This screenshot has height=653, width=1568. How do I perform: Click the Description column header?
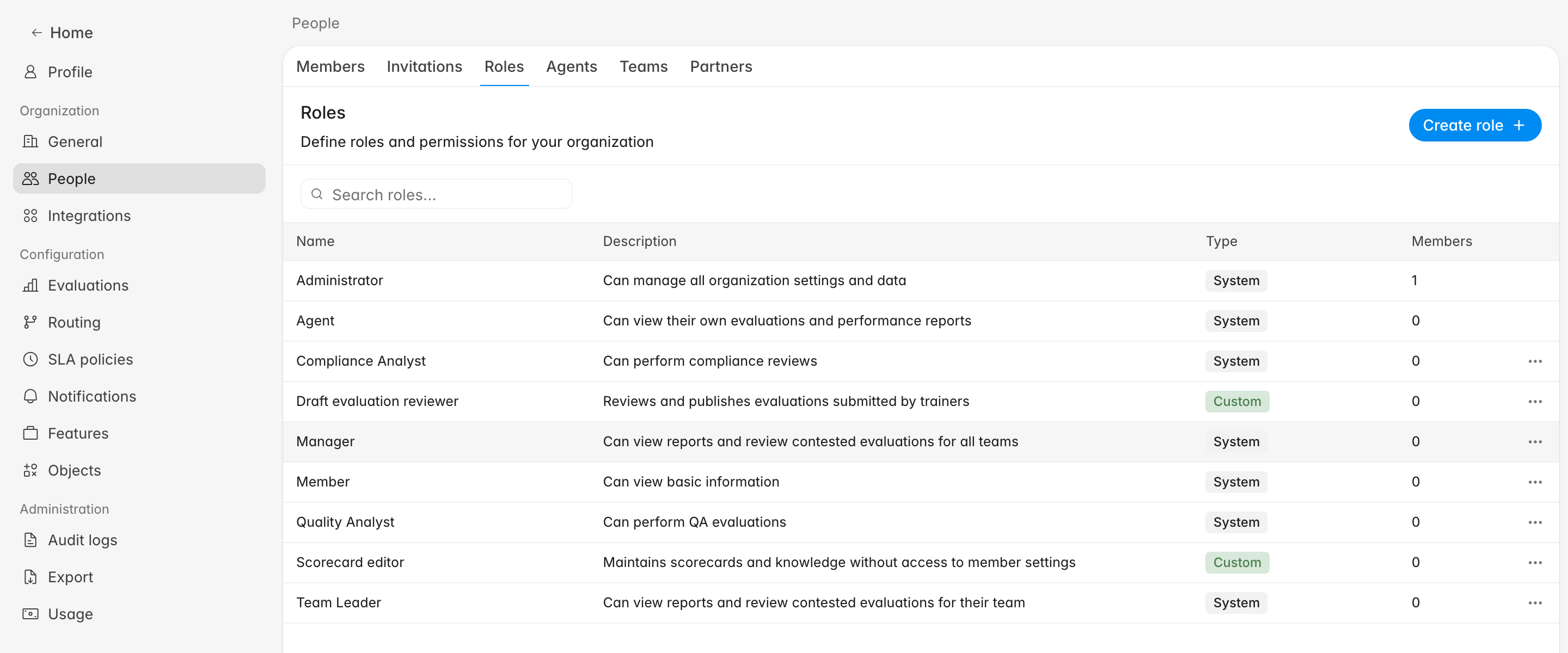(639, 241)
